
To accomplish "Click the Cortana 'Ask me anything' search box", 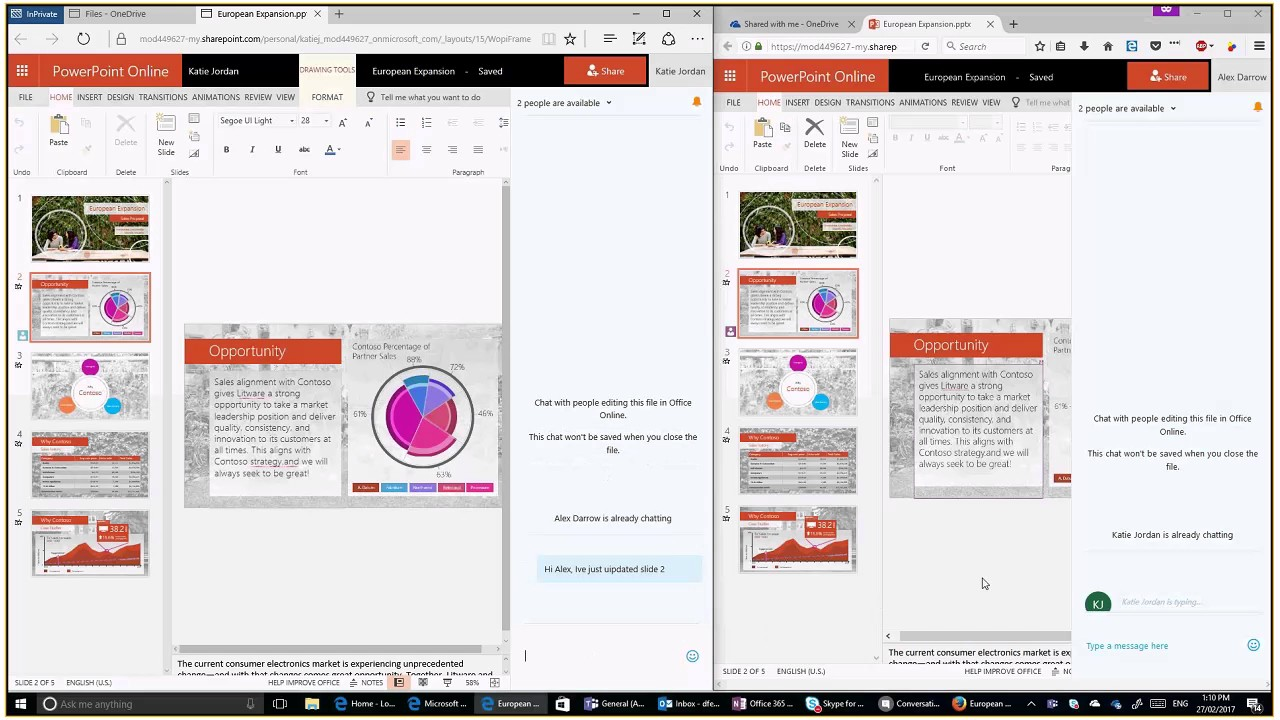I will 148,704.
